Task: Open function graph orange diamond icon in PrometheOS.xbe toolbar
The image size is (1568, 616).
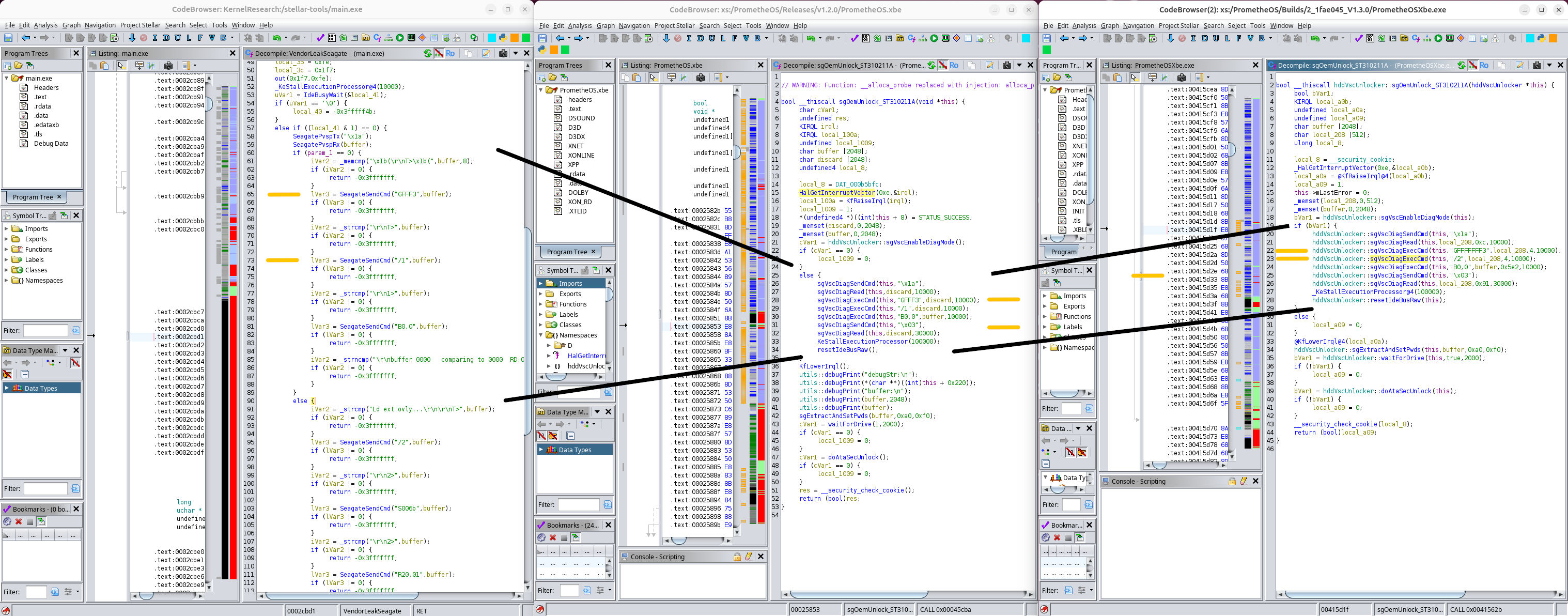Action: click(x=956, y=38)
